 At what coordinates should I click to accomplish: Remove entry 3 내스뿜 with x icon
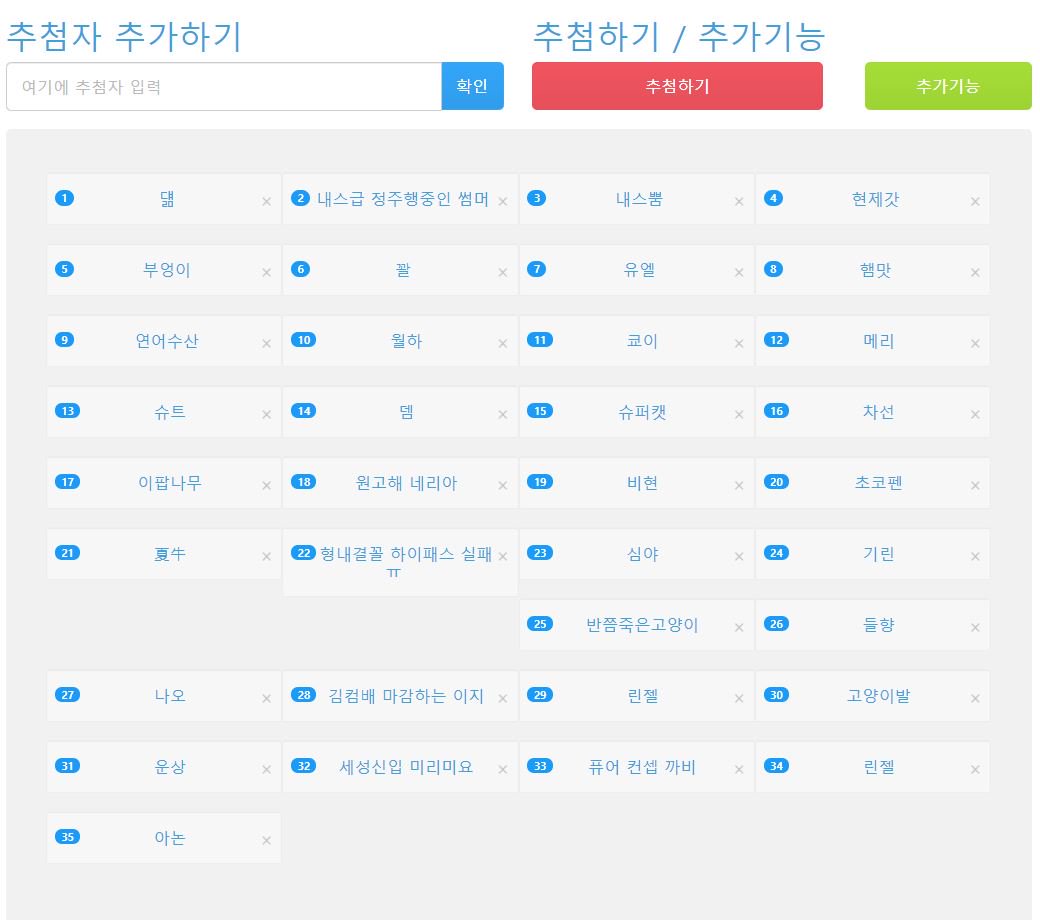click(739, 202)
